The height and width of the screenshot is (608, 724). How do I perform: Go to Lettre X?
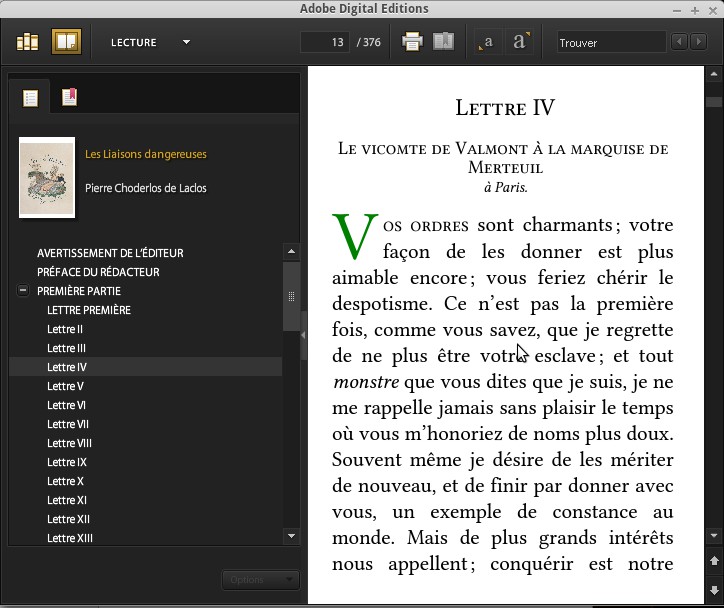[65, 481]
